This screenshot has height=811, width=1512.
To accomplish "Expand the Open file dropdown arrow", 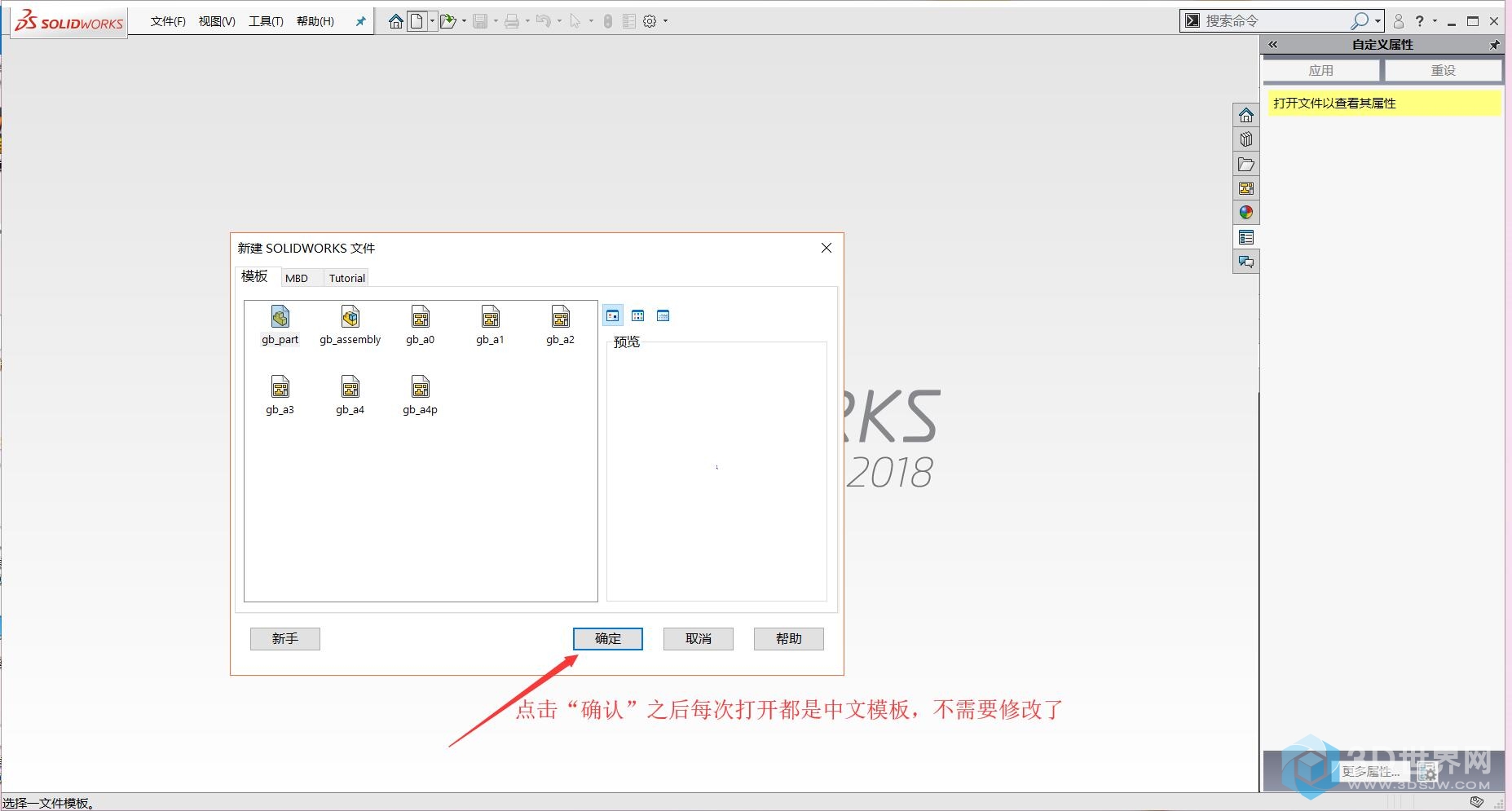I will (464, 21).
